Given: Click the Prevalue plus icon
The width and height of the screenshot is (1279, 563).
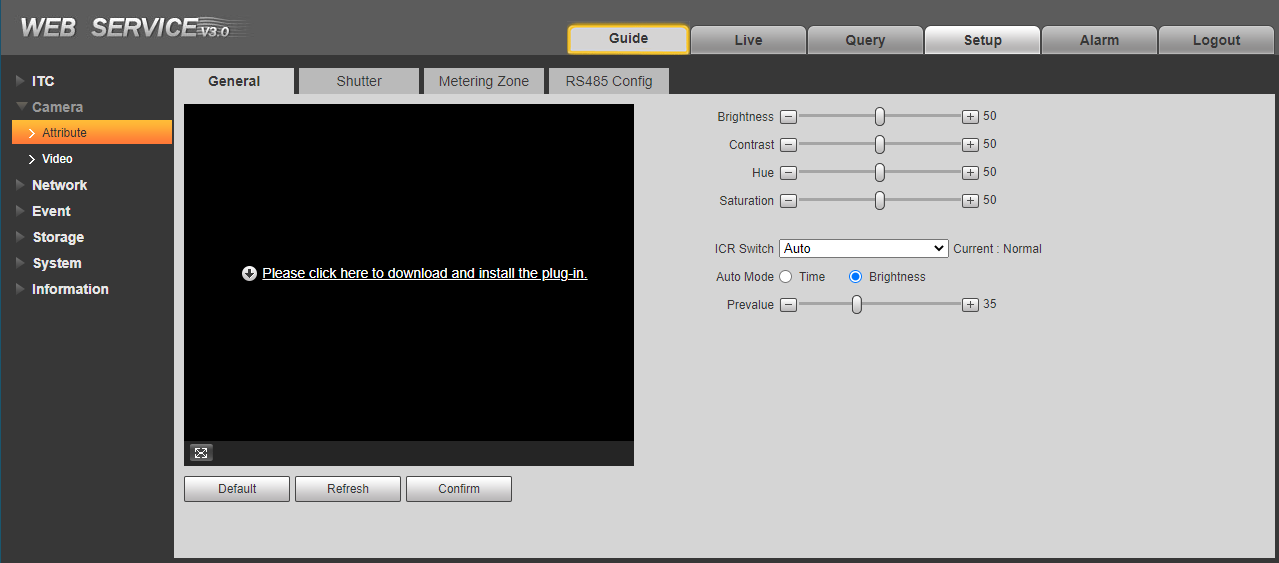Looking at the screenshot, I should [x=970, y=305].
